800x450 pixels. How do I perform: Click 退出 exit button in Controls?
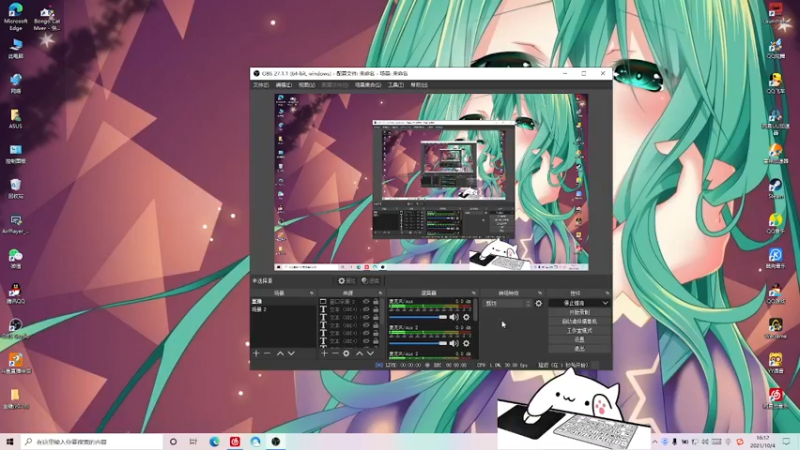click(579, 349)
